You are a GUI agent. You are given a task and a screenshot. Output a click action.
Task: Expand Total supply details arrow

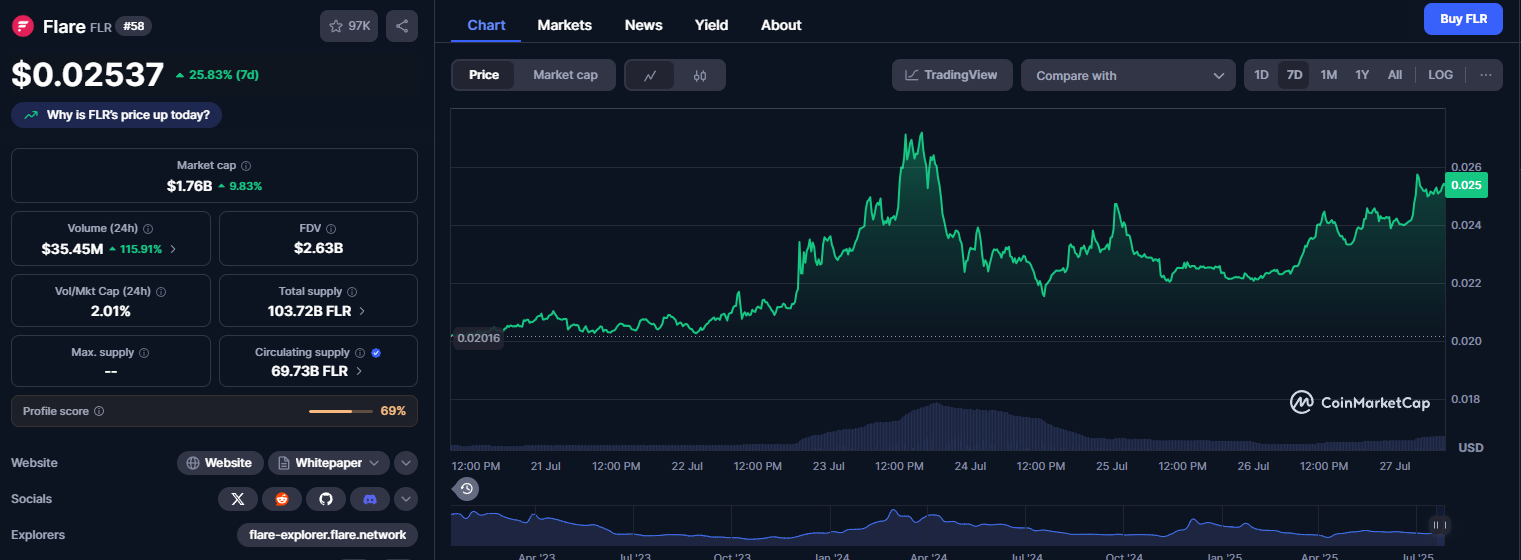(361, 311)
